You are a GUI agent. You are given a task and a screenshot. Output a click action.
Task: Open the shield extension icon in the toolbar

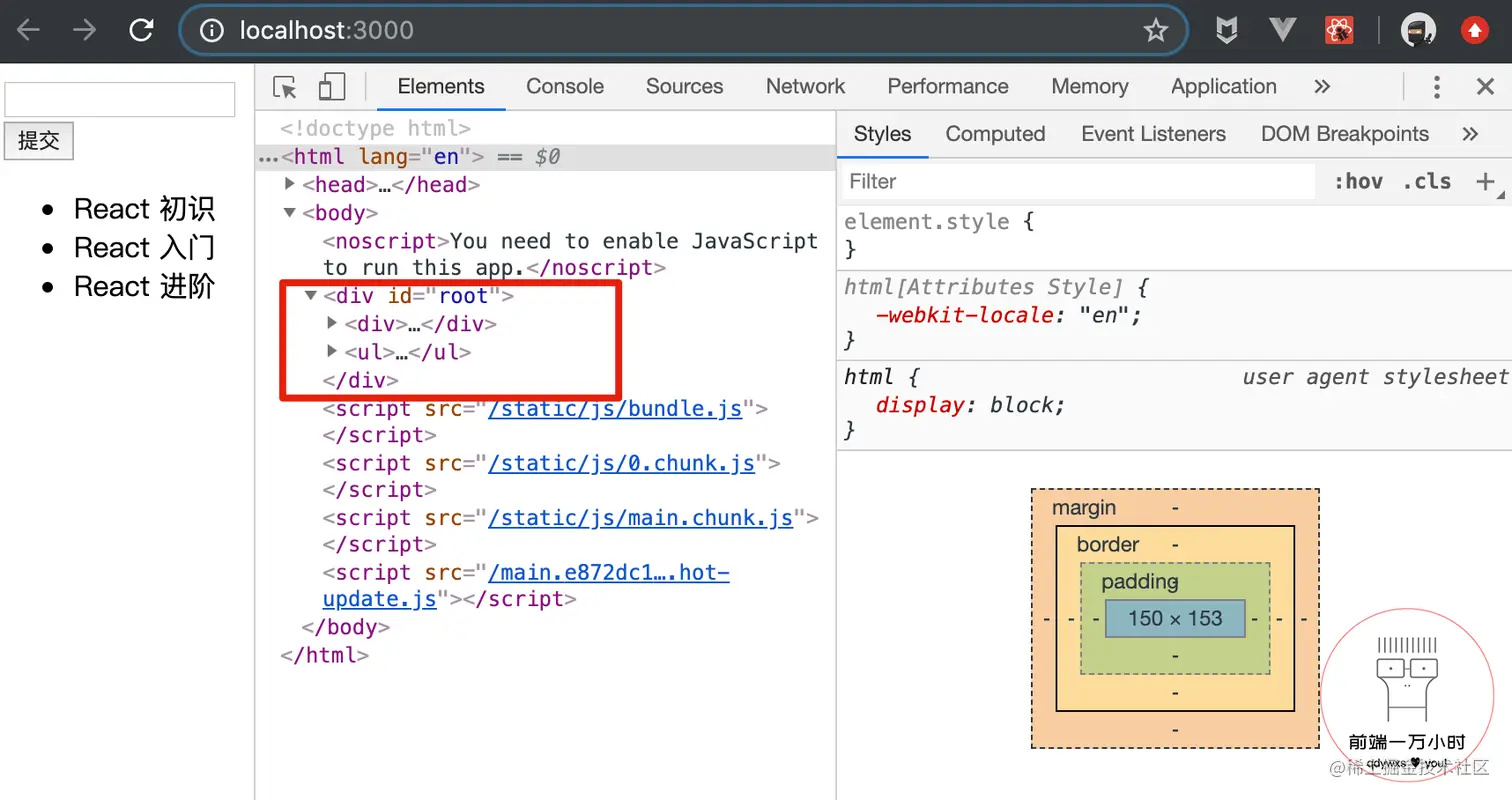1226,31
